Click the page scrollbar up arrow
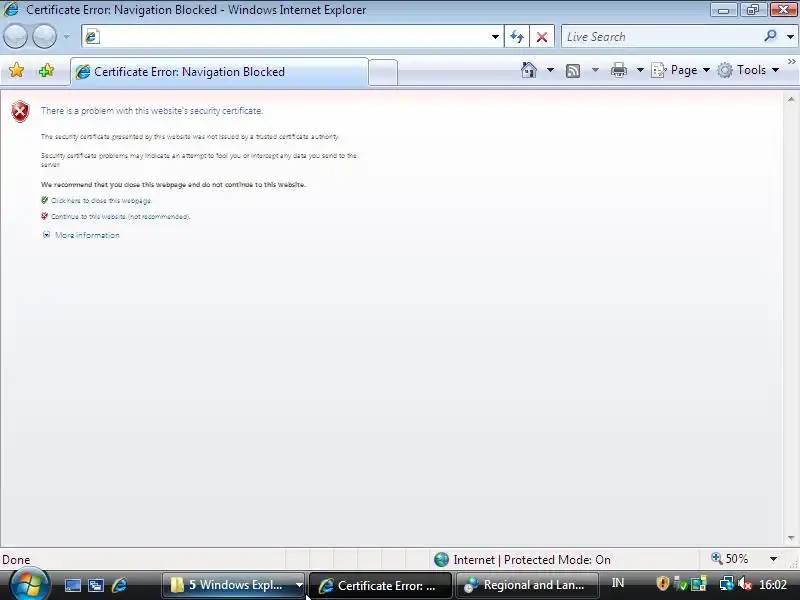The height and width of the screenshot is (600, 800). click(791, 99)
